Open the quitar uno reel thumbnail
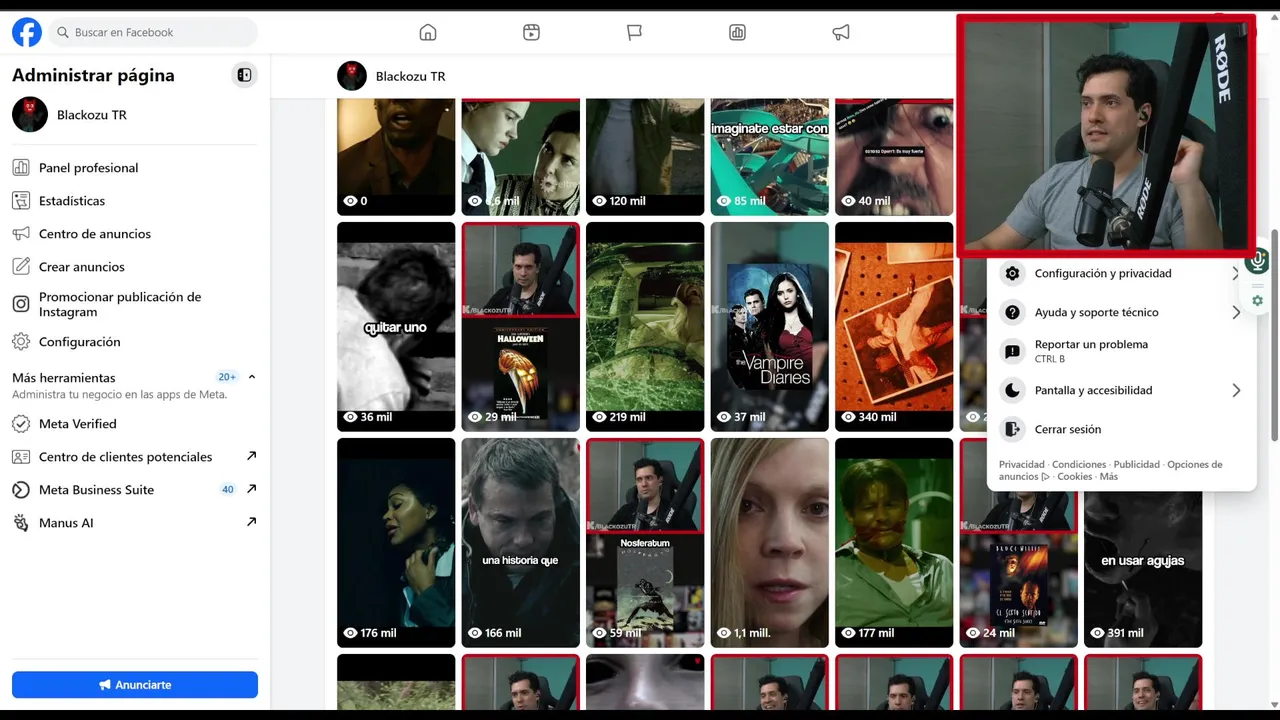The height and width of the screenshot is (720, 1280). pos(396,327)
